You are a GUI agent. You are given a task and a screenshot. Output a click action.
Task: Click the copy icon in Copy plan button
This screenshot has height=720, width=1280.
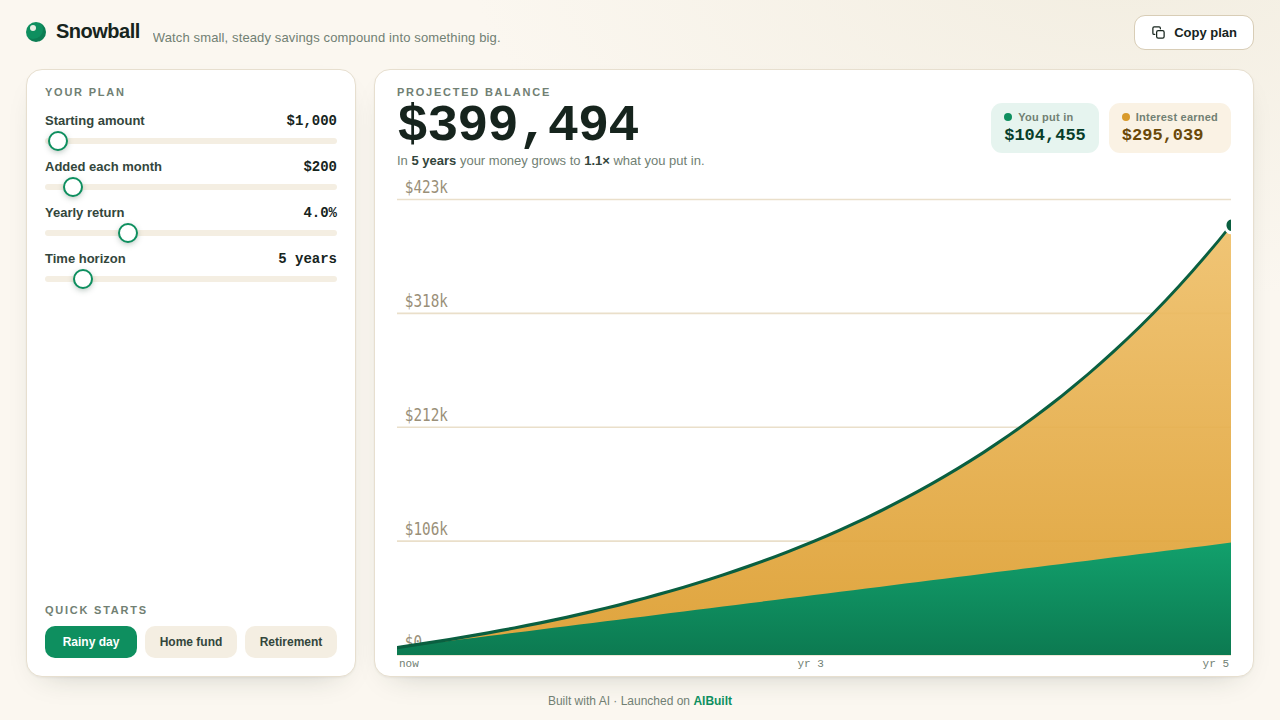point(1158,32)
